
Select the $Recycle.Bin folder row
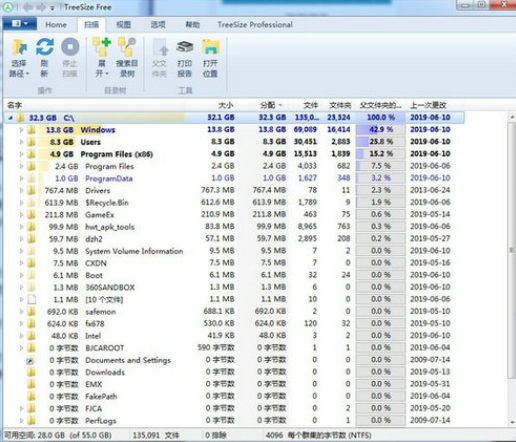[233, 202]
